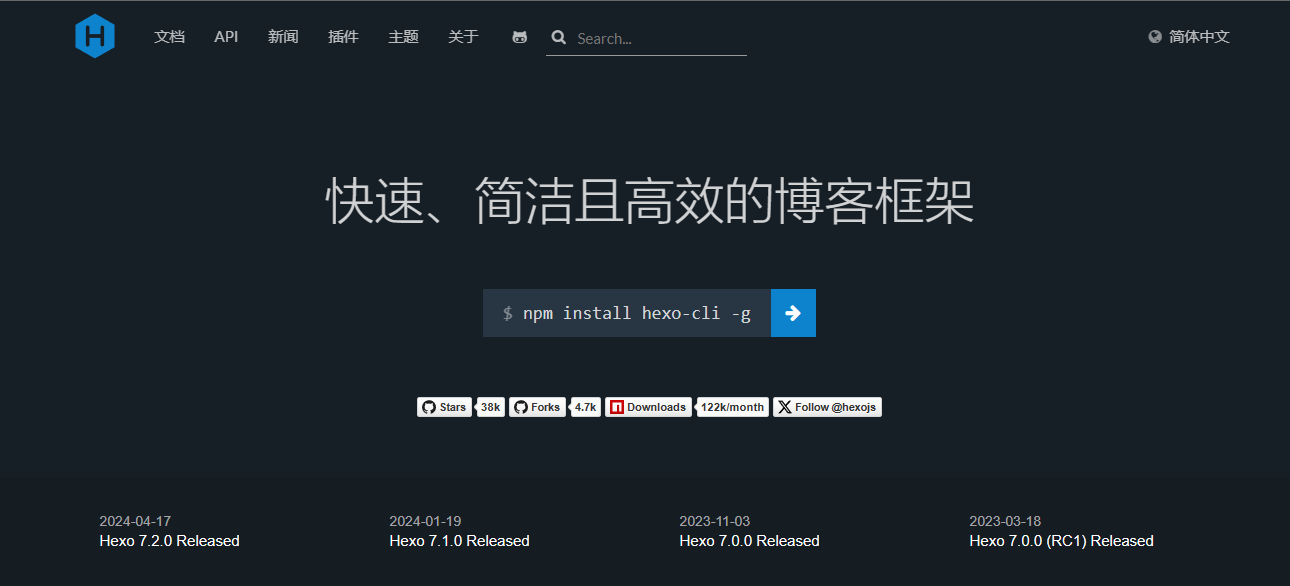The height and width of the screenshot is (586, 1290).
Task: Go to the API menu item
Action: (x=226, y=37)
